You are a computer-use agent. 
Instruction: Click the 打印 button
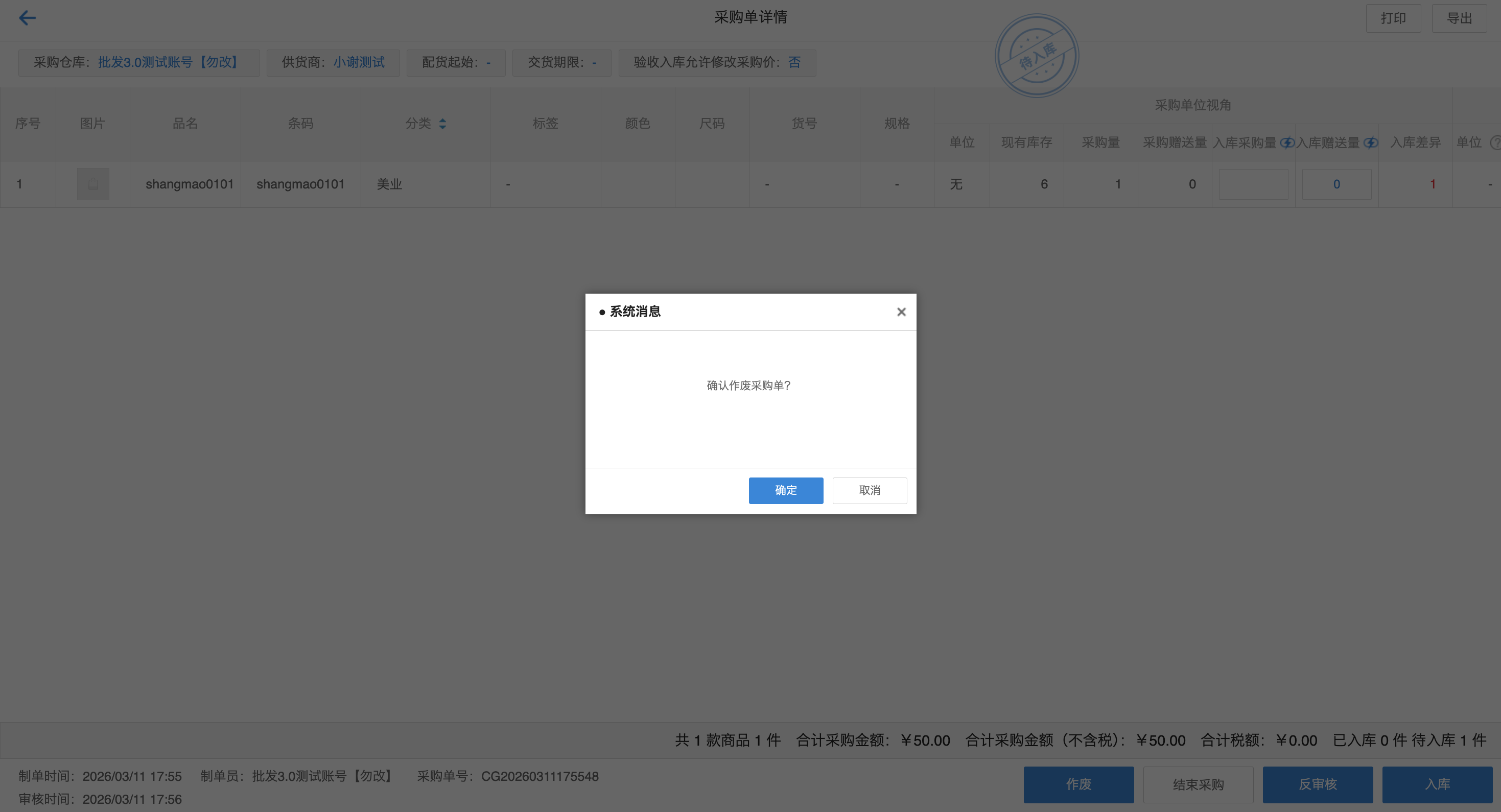click(1393, 18)
